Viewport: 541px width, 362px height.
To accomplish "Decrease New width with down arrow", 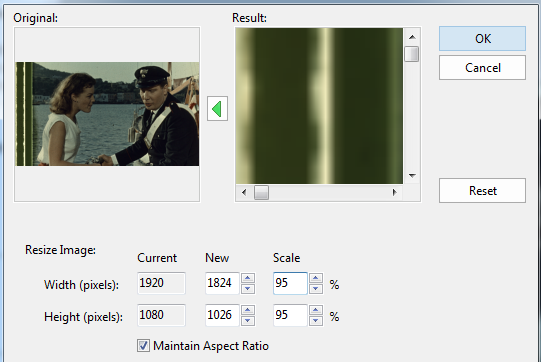I will click(248, 289).
